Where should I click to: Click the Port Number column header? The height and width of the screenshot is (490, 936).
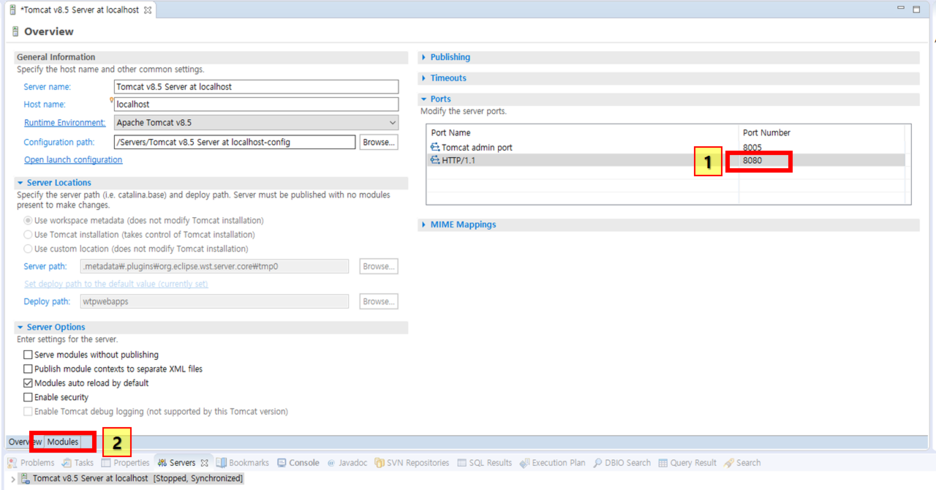pyautogui.click(x=766, y=132)
